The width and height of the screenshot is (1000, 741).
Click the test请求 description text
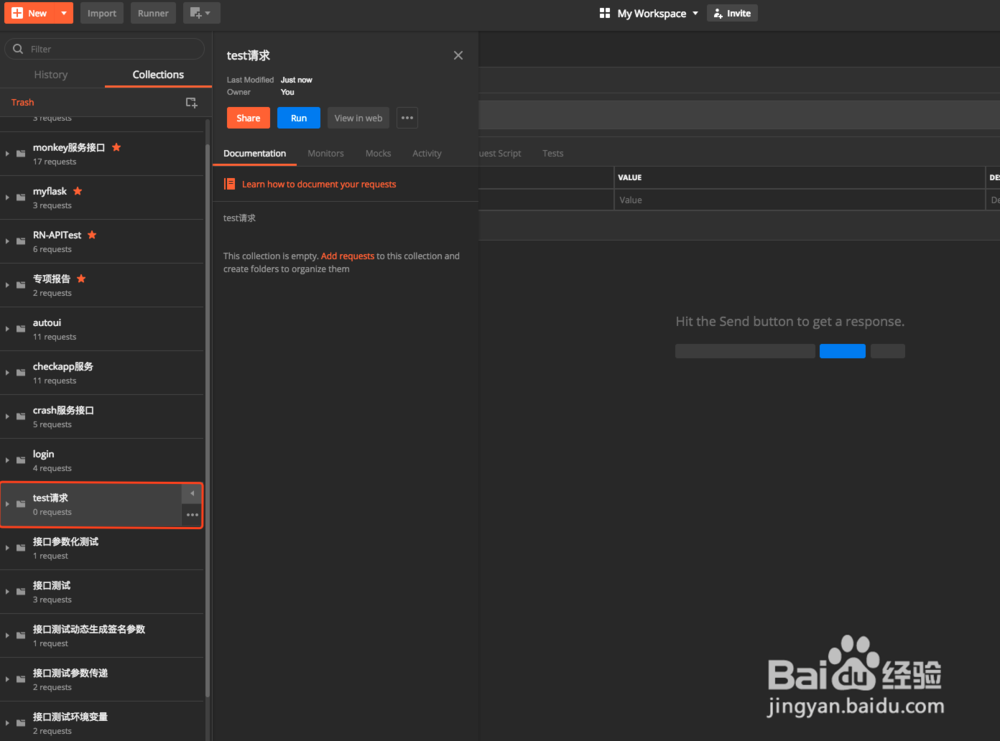coord(239,218)
